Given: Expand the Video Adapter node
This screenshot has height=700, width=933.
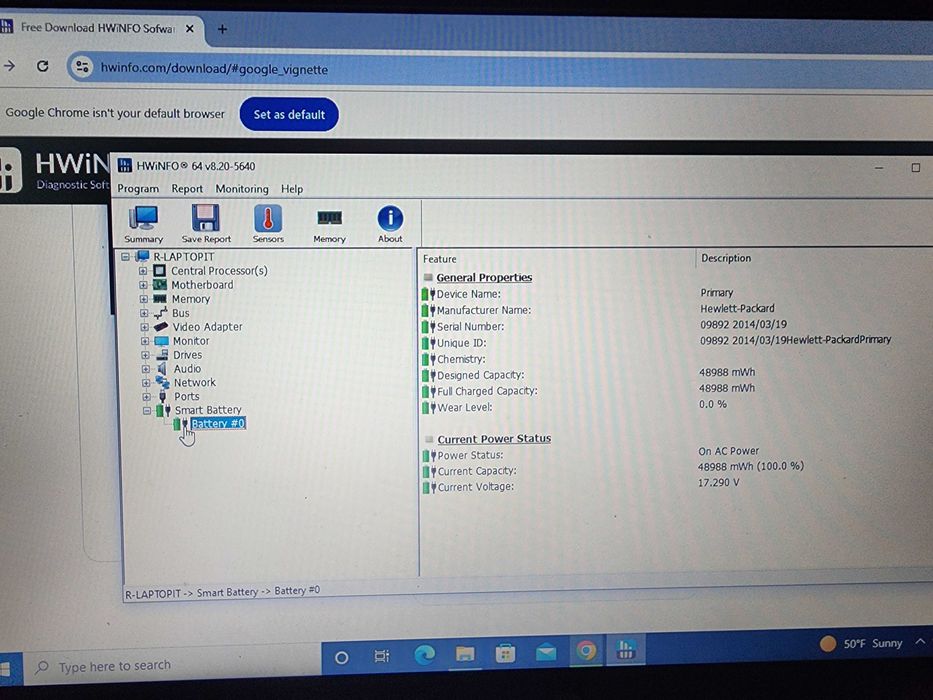Looking at the screenshot, I should pos(145,327).
